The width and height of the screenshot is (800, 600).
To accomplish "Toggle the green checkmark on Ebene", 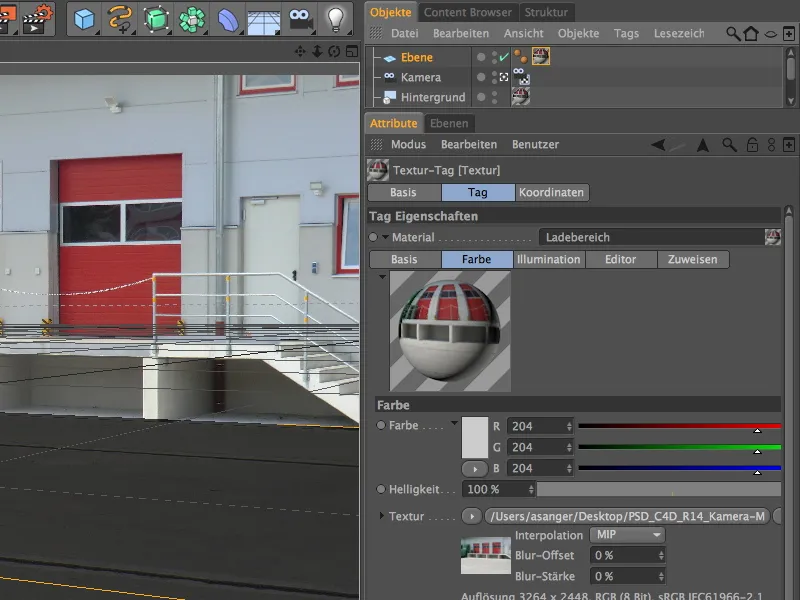I will [504, 57].
